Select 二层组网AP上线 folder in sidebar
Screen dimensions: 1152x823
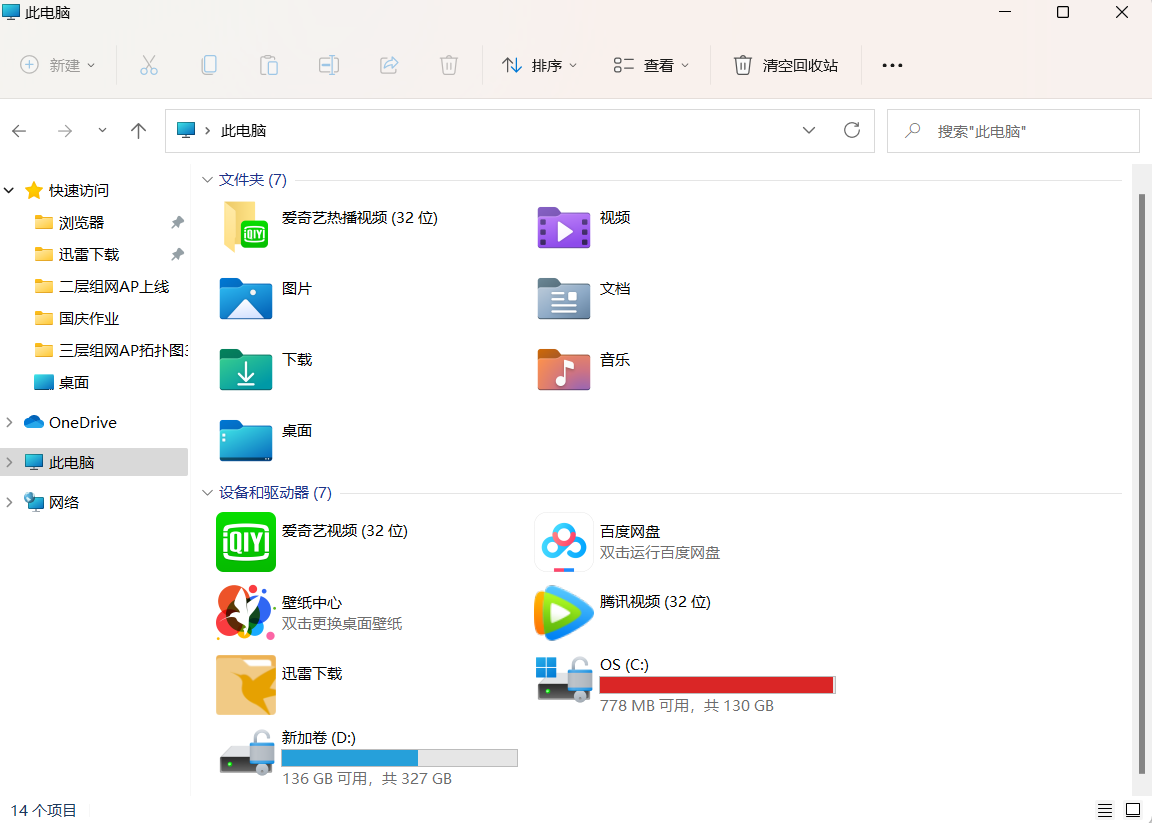pyautogui.click(x=114, y=287)
